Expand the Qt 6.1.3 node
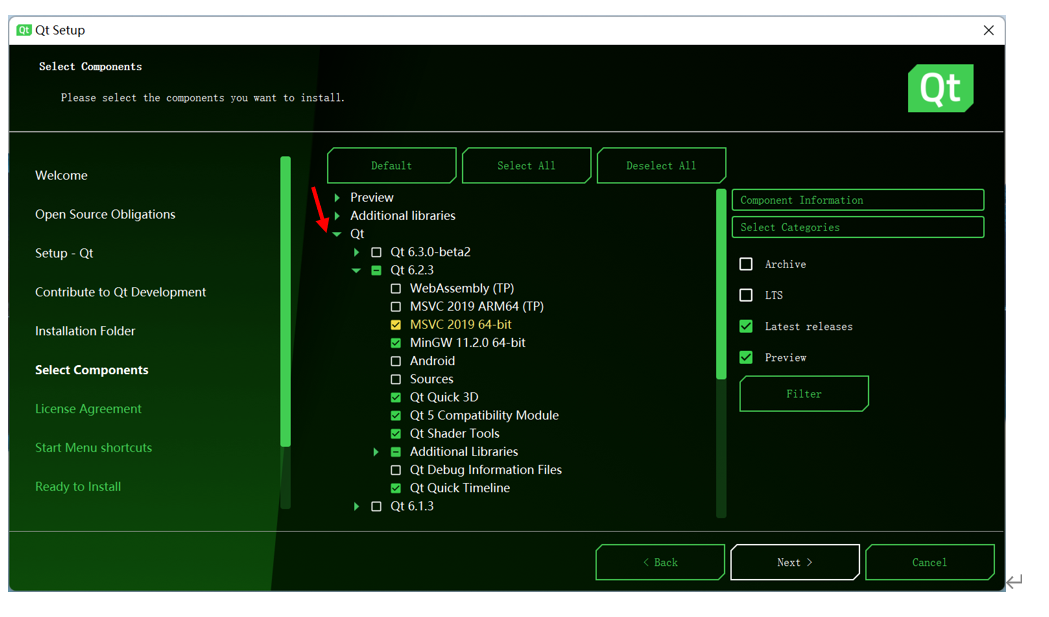Screen dimensions: 1049x617 (x=357, y=506)
